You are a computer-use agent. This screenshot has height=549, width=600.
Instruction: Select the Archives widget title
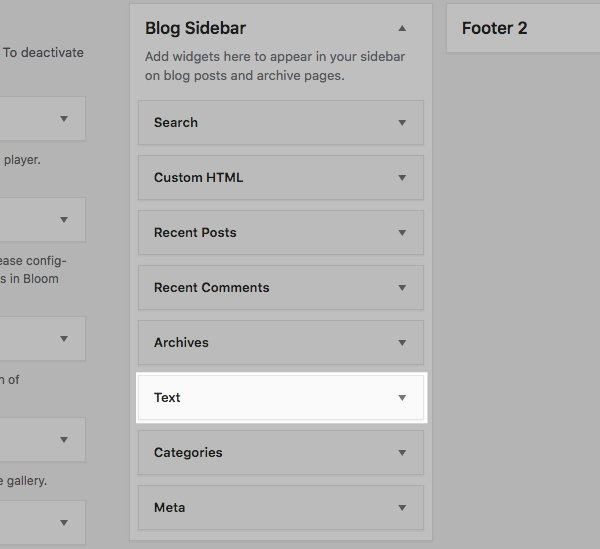tap(181, 343)
